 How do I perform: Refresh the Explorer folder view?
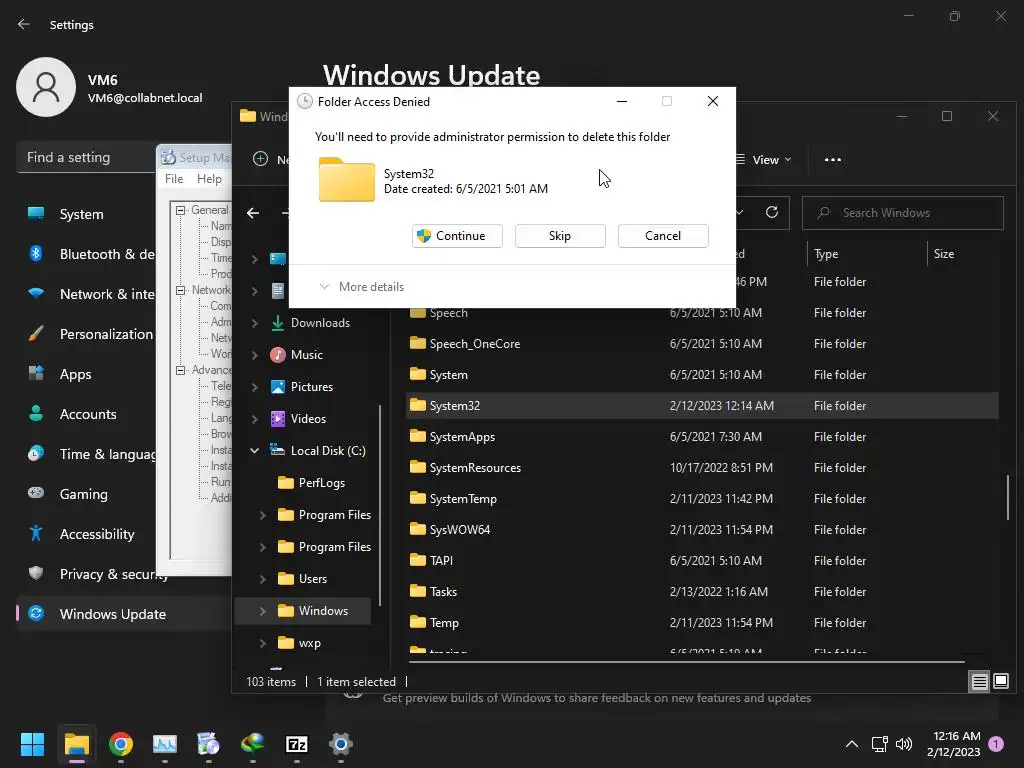click(772, 212)
